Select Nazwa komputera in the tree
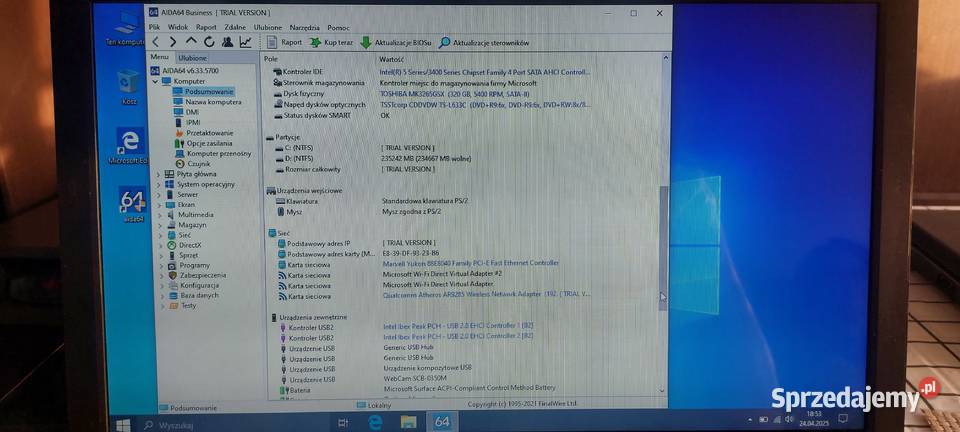This screenshot has width=960, height=432. point(212,102)
